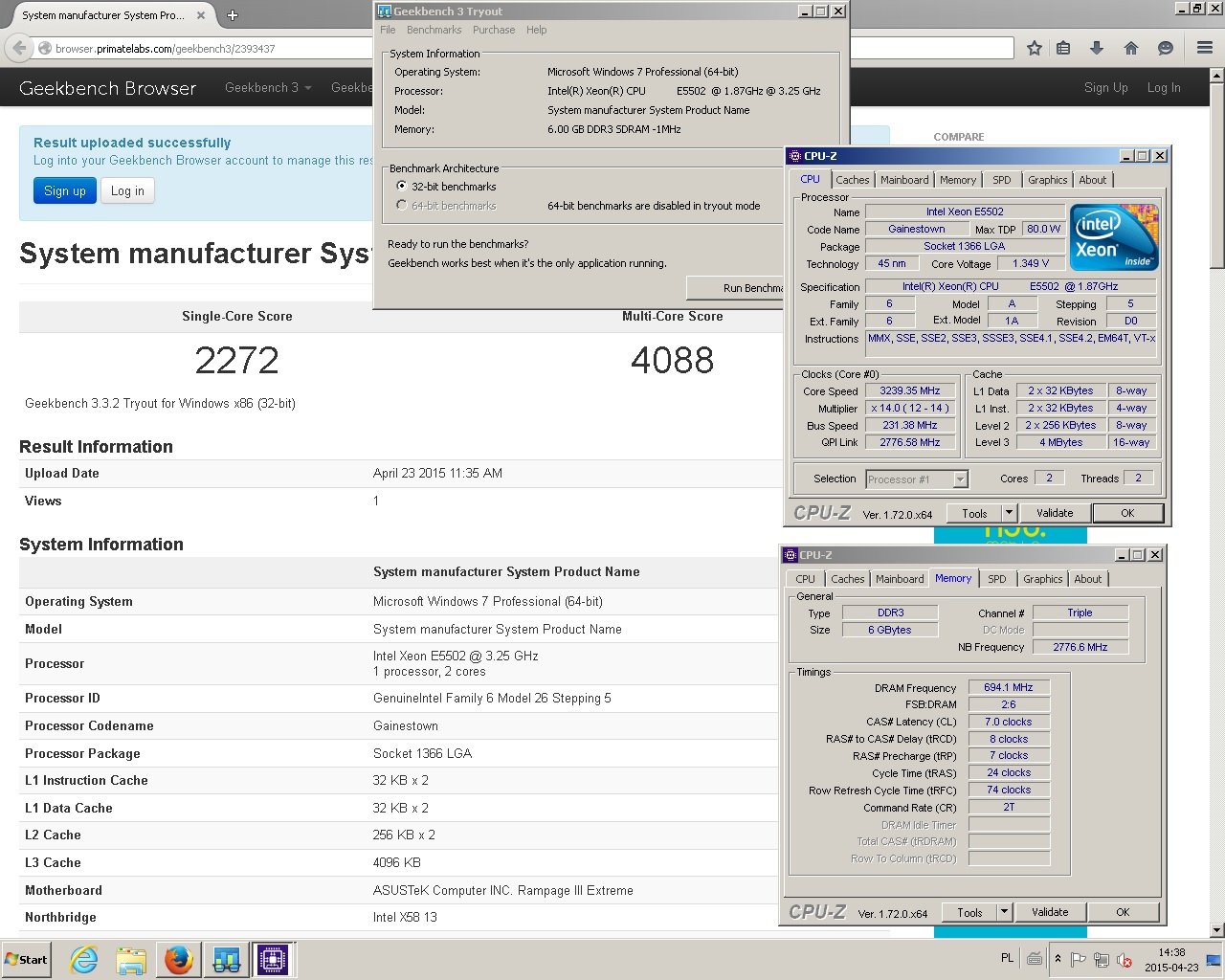This screenshot has width=1225, height=980.
Task: Click the Geekbench Browser logo link
Action: [x=107, y=88]
